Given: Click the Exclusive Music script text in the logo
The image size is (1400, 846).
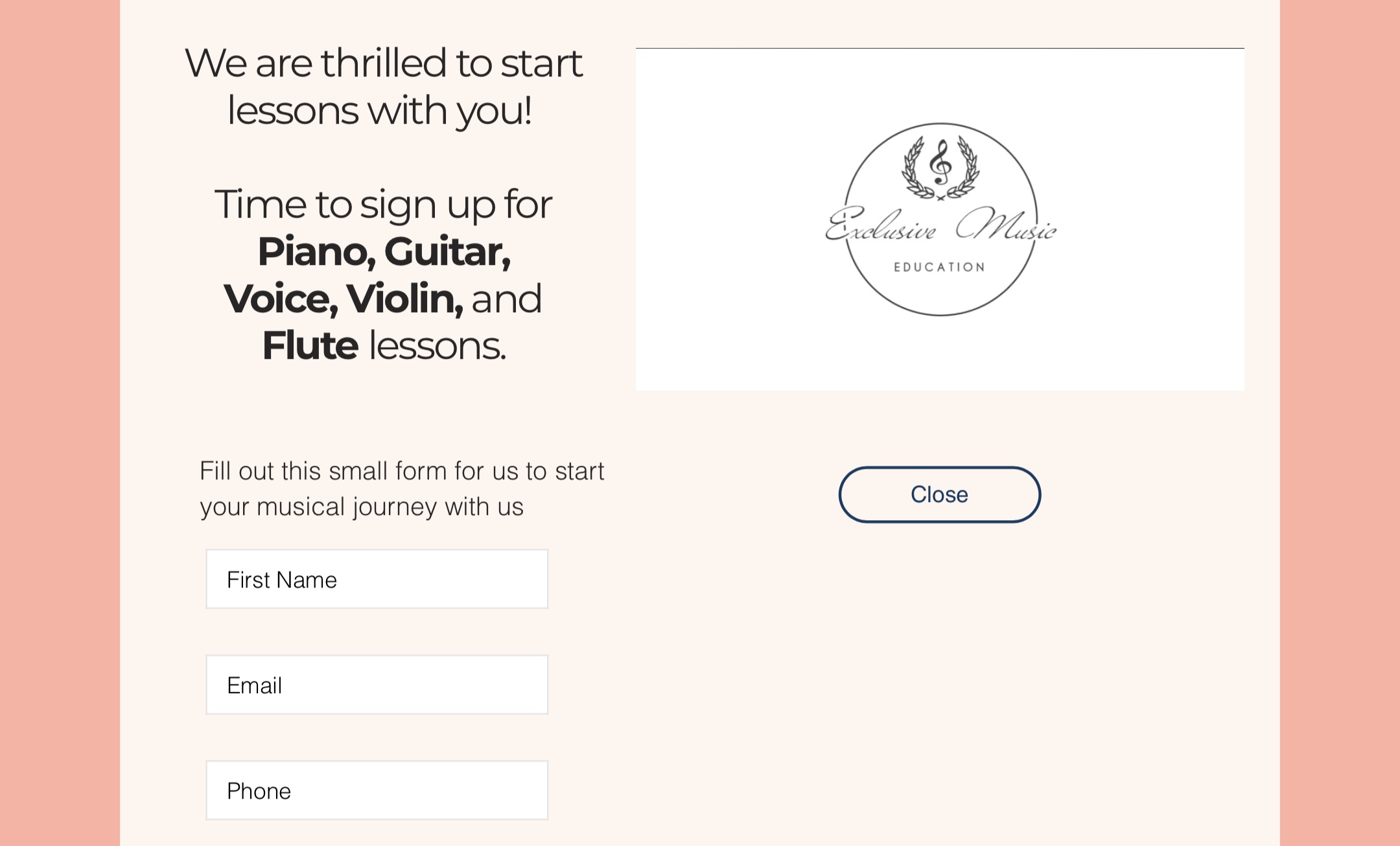Looking at the screenshot, I should point(940,225).
